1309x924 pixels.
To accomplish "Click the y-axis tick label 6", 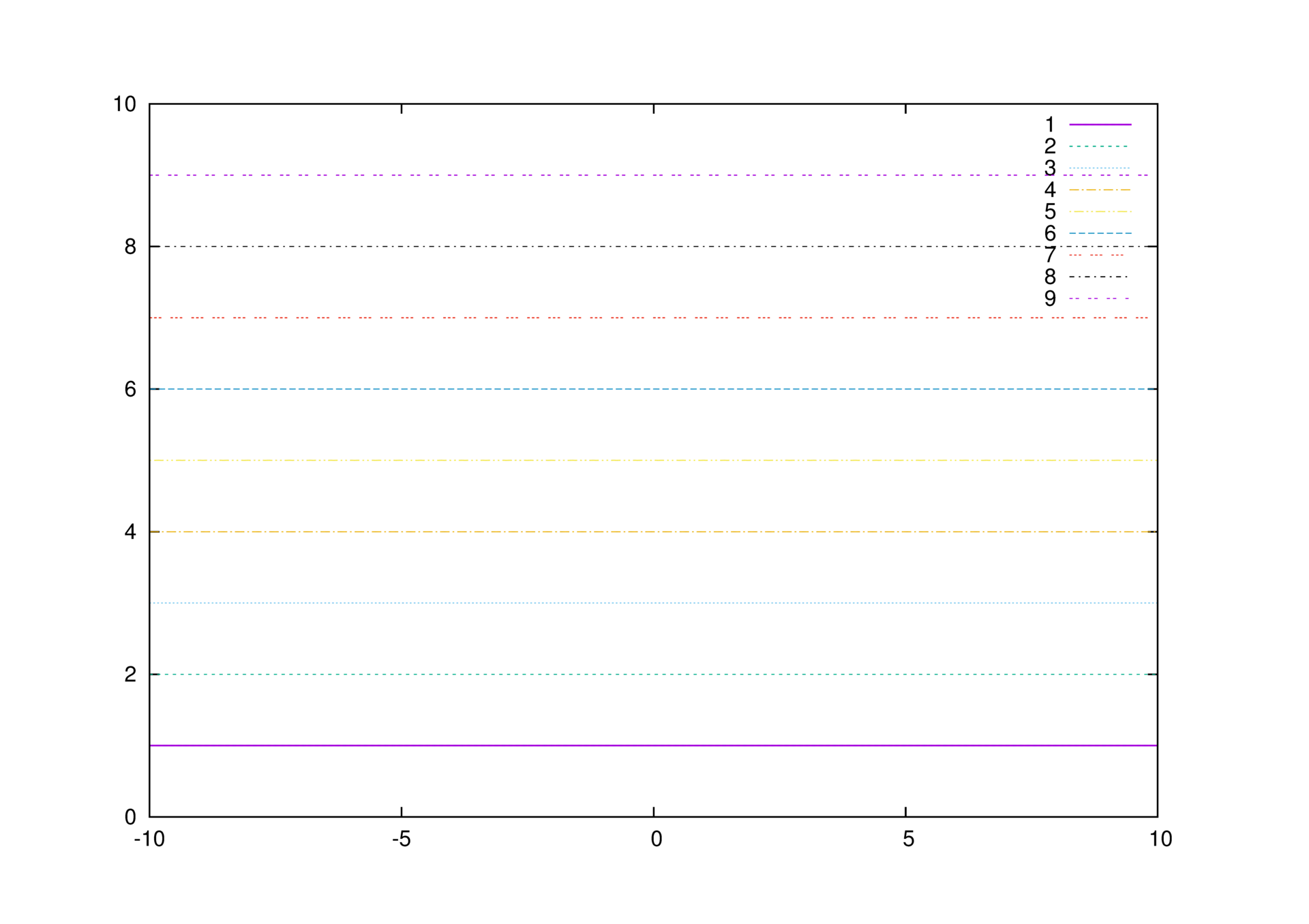I will (x=130, y=389).
